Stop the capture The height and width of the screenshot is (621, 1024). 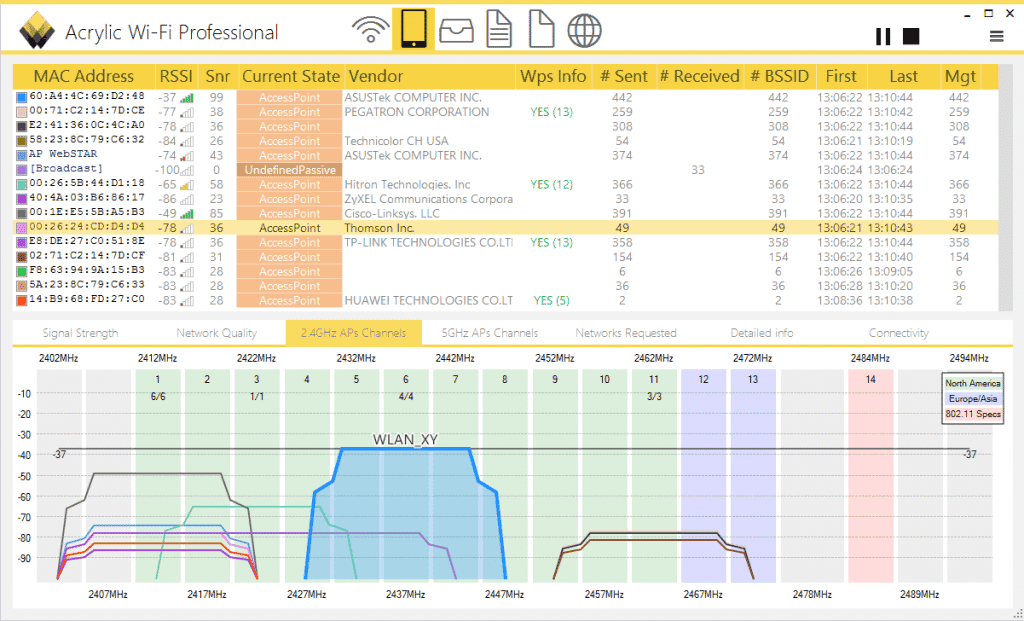point(911,37)
